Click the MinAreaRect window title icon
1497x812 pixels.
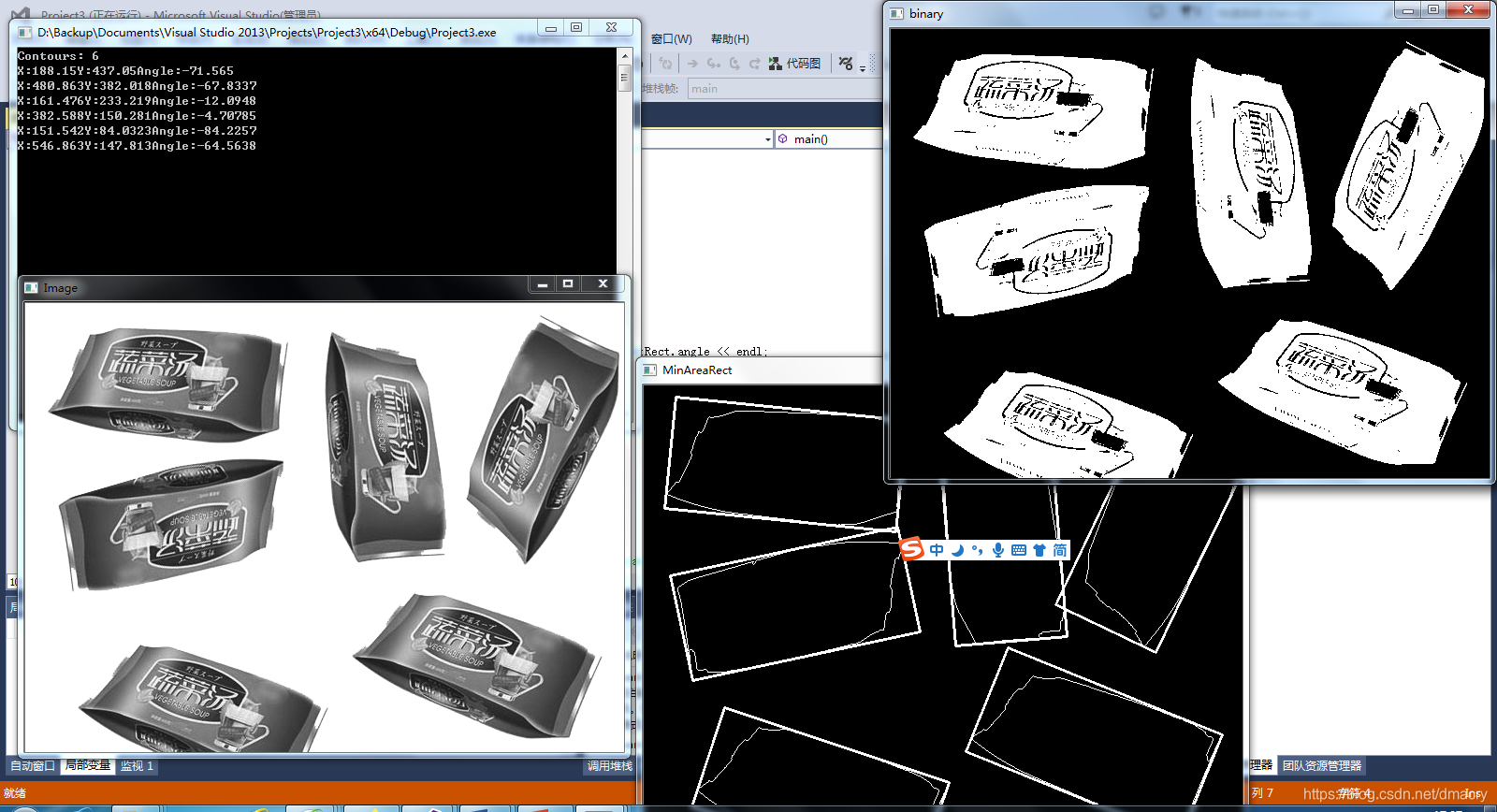point(650,370)
